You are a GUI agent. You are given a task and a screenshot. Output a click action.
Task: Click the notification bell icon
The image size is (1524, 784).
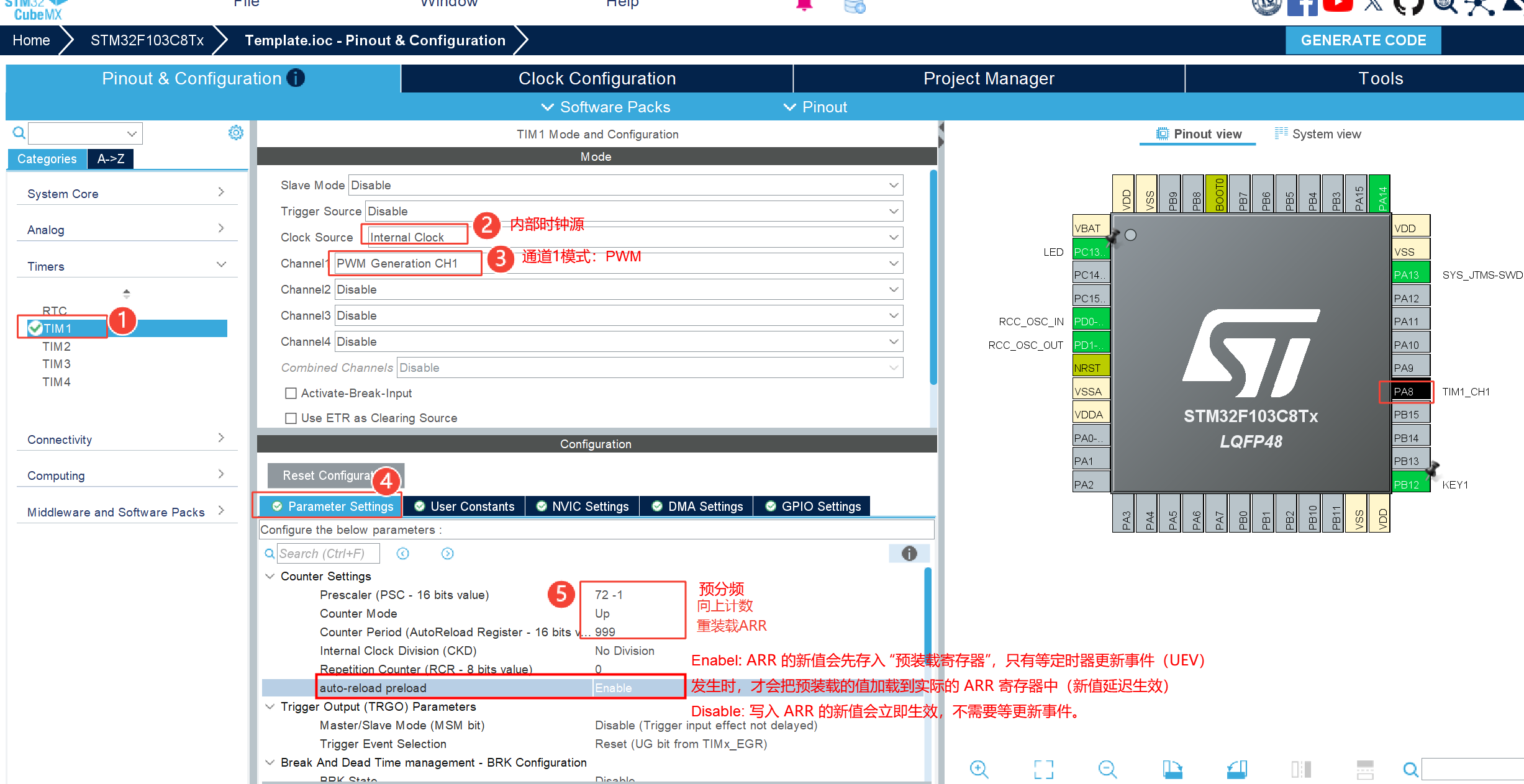[x=804, y=6]
